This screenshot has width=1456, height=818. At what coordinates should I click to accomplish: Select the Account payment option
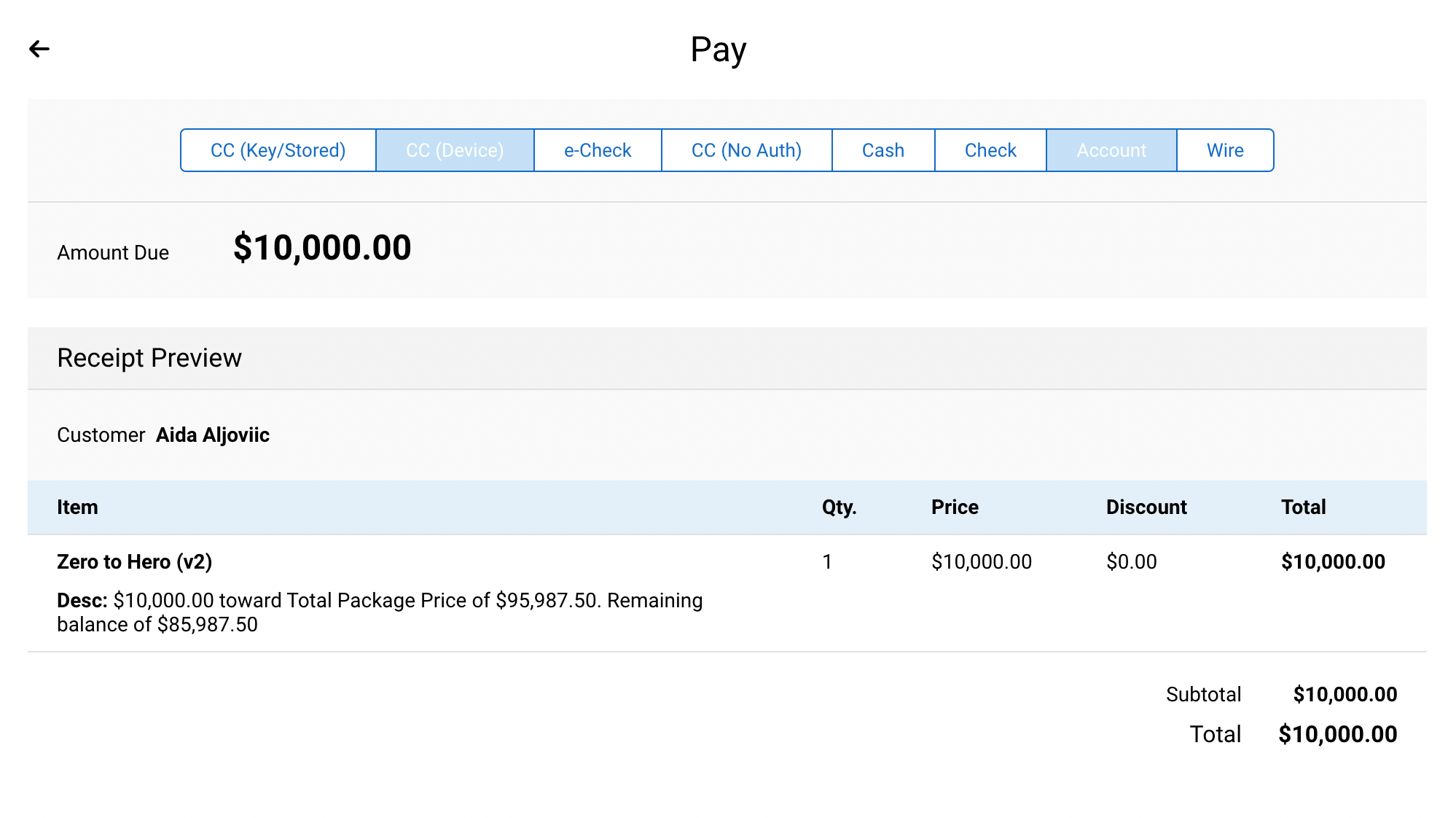(1111, 150)
